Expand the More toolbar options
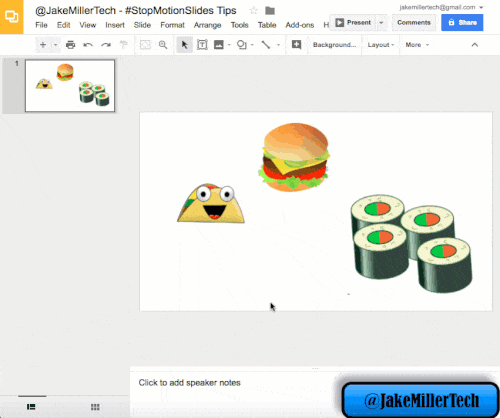The height and width of the screenshot is (418, 500). tap(417, 45)
